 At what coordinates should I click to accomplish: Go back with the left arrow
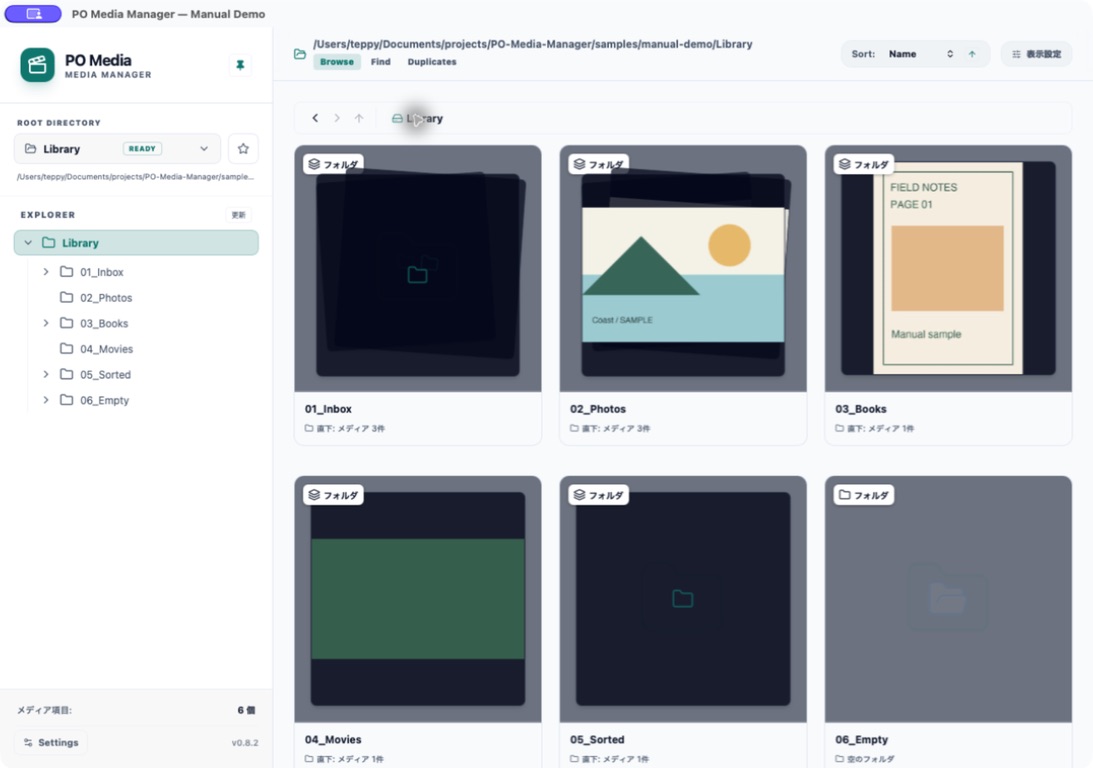point(315,118)
